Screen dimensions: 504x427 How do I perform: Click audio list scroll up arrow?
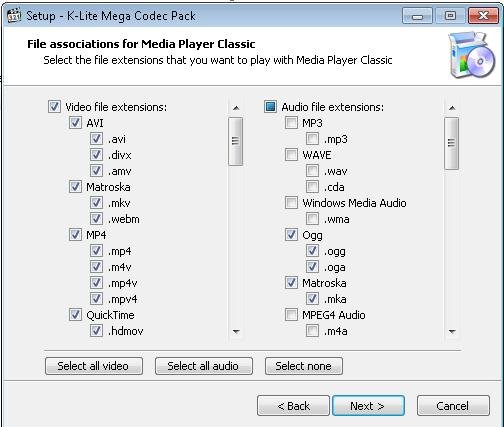[452, 108]
